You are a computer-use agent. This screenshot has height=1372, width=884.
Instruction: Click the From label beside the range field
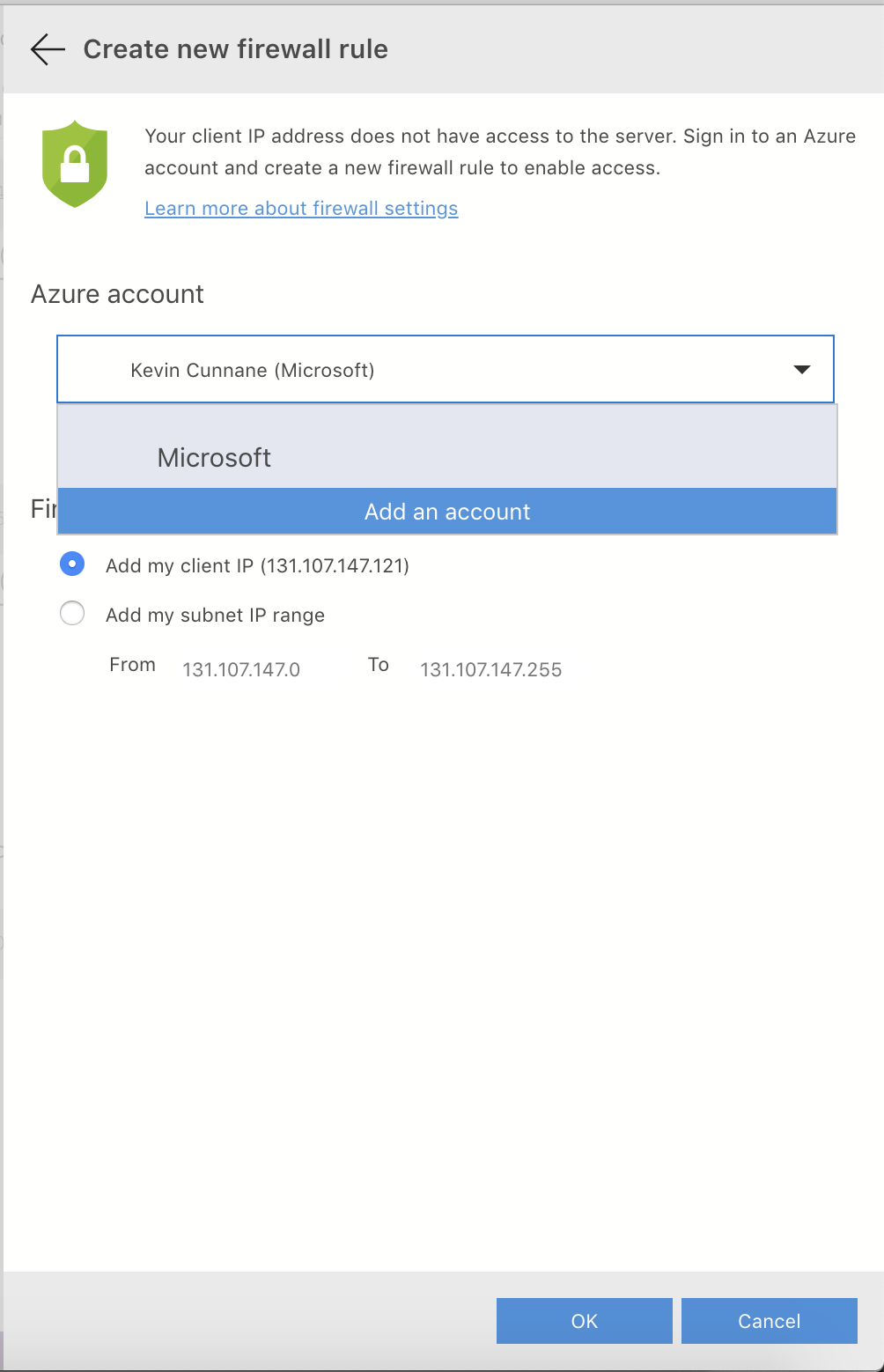pyautogui.click(x=132, y=665)
